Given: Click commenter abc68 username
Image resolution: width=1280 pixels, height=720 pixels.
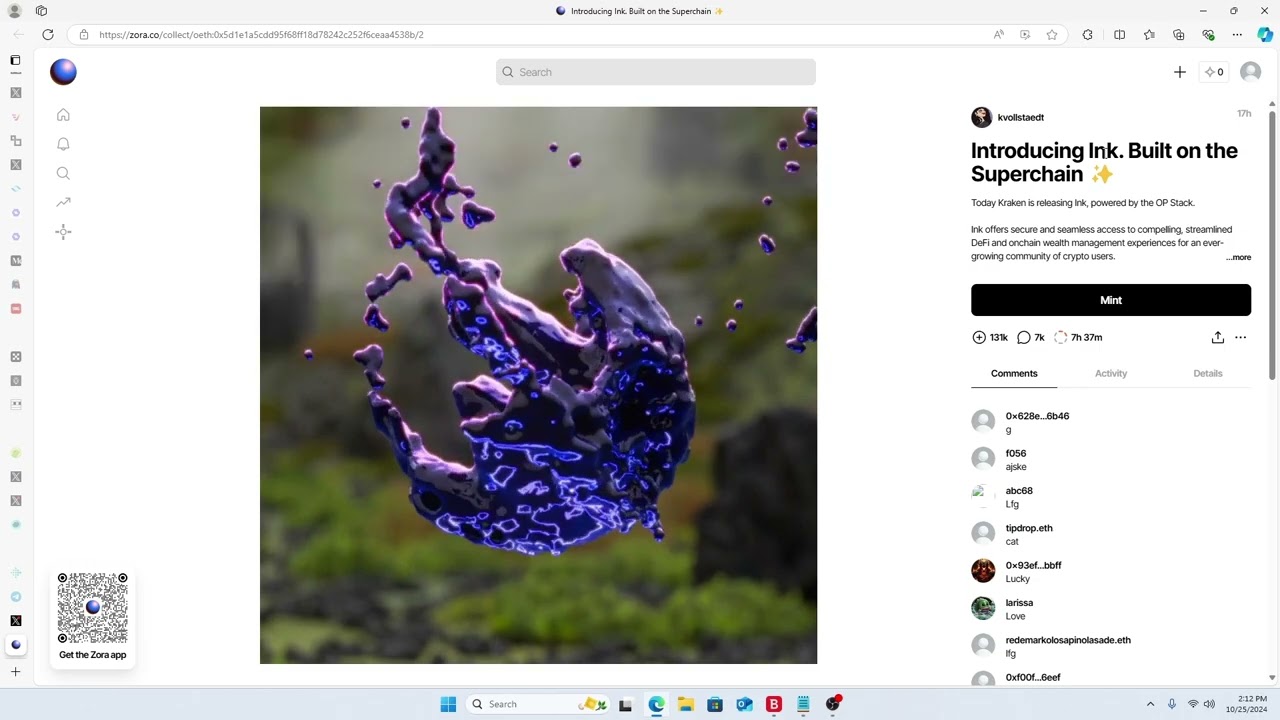Looking at the screenshot, I should coord(1019,491).
